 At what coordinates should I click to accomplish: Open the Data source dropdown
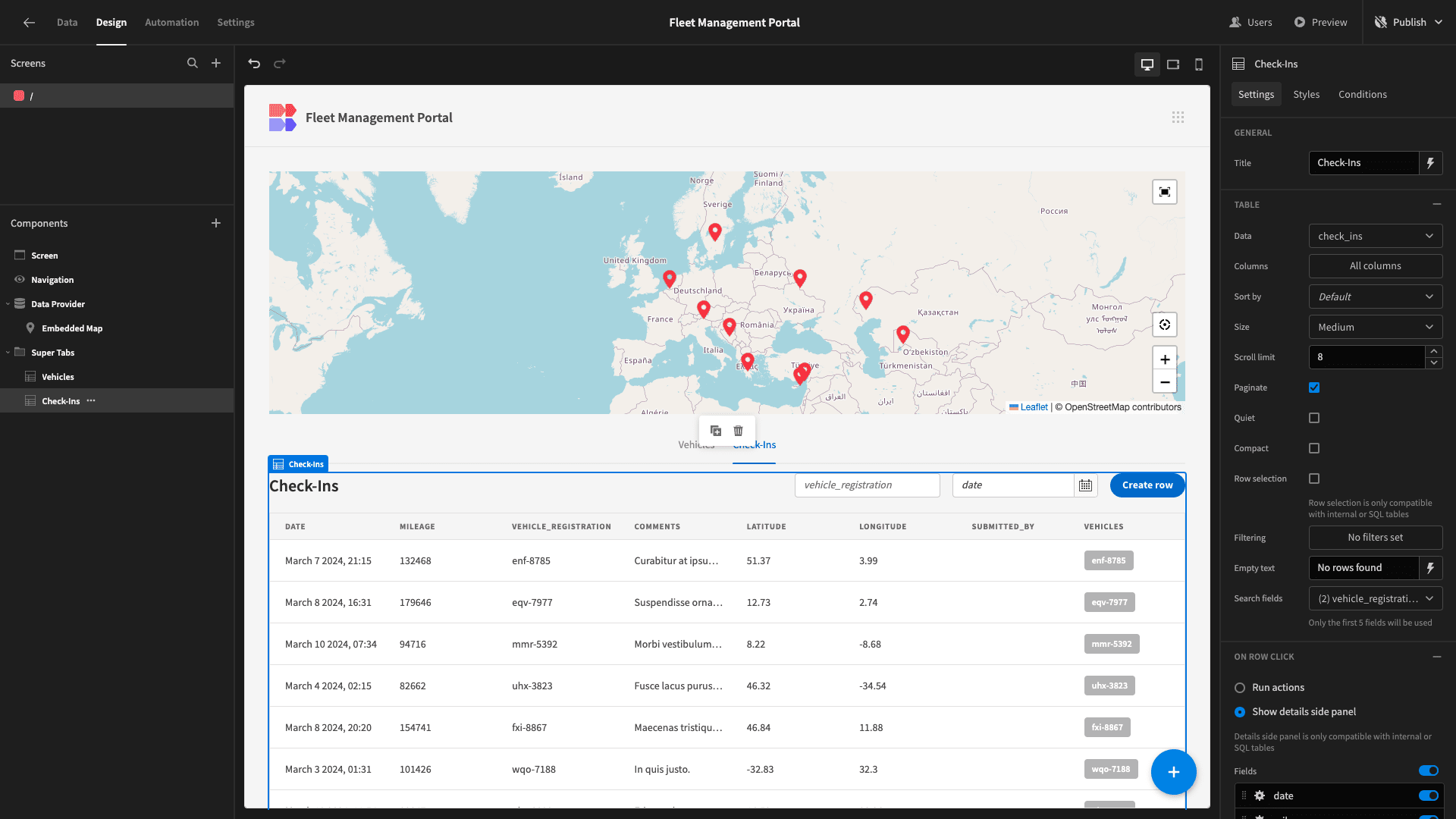coord(1375,235)
